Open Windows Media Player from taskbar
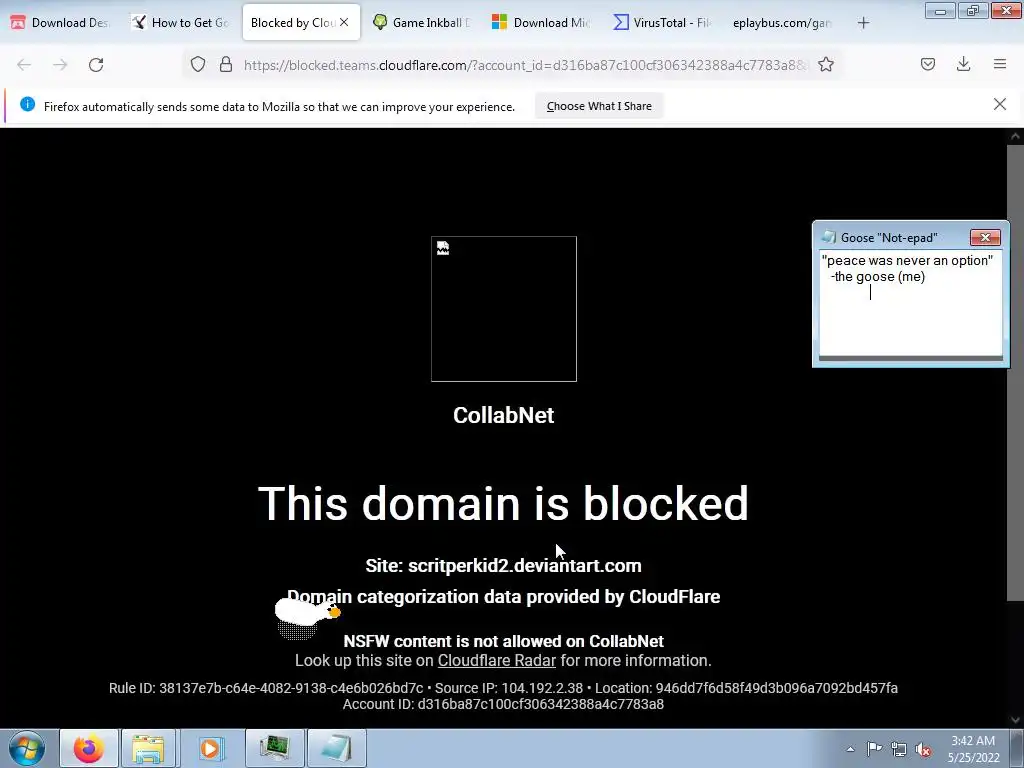The image size is (1024, 768). [211, 748]
